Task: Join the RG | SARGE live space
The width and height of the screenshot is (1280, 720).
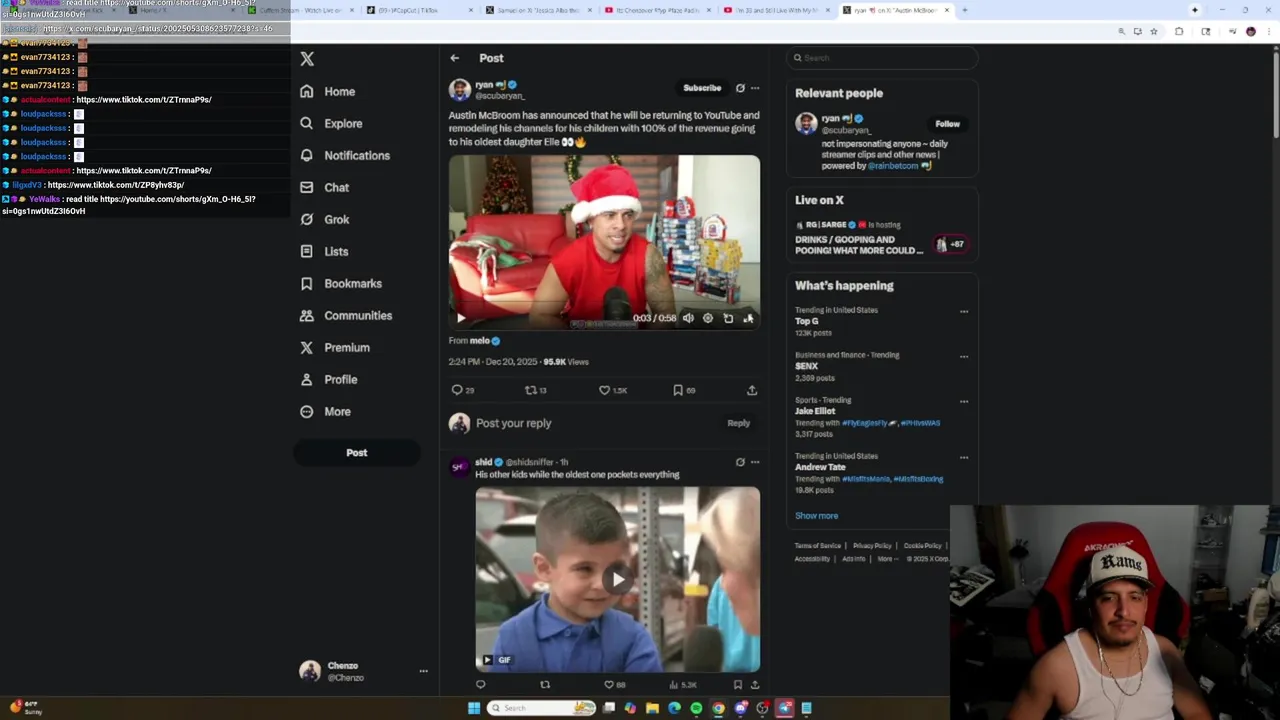Action: pyautogui.click(x=880, y=238)
